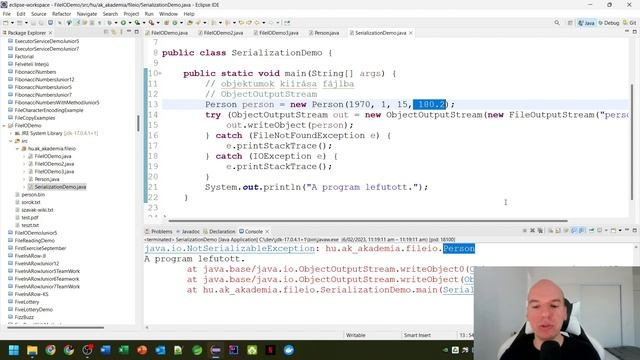Open File Explorer from taskbar
Screen dimensions: 640x360
[x=32, y=350]
